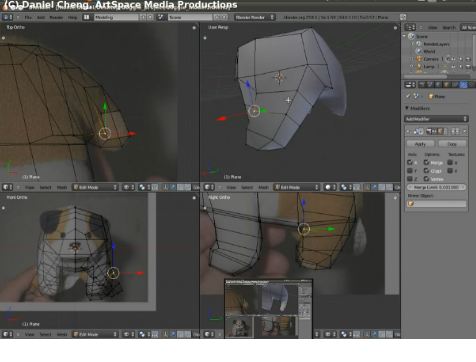Image resolution: width=476 pixels, height=362 pixels.
Task: Open Edit Mode dropdown in User Persp header
Action: [x=296, y=187]
